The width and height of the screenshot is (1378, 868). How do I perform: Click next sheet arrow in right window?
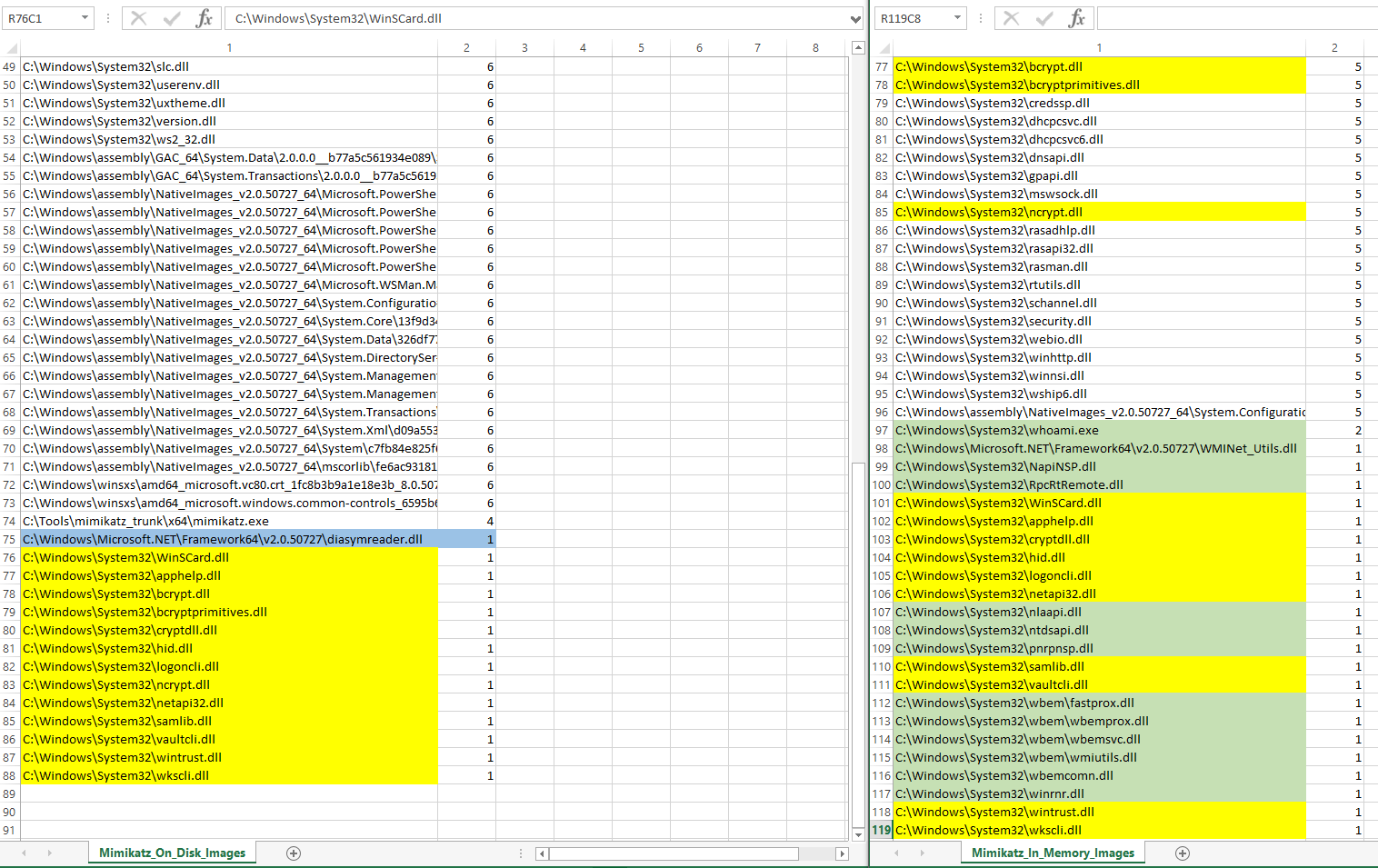point(922,853)
